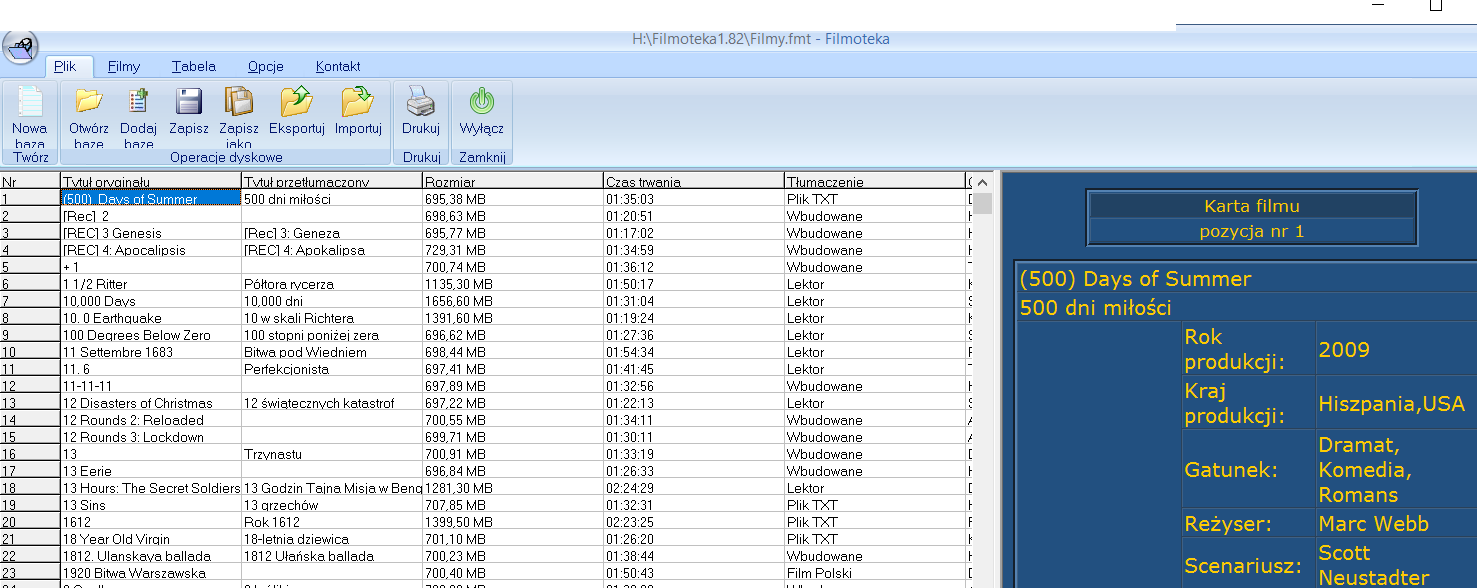Switch to the Filmy tab

[124, 67]
